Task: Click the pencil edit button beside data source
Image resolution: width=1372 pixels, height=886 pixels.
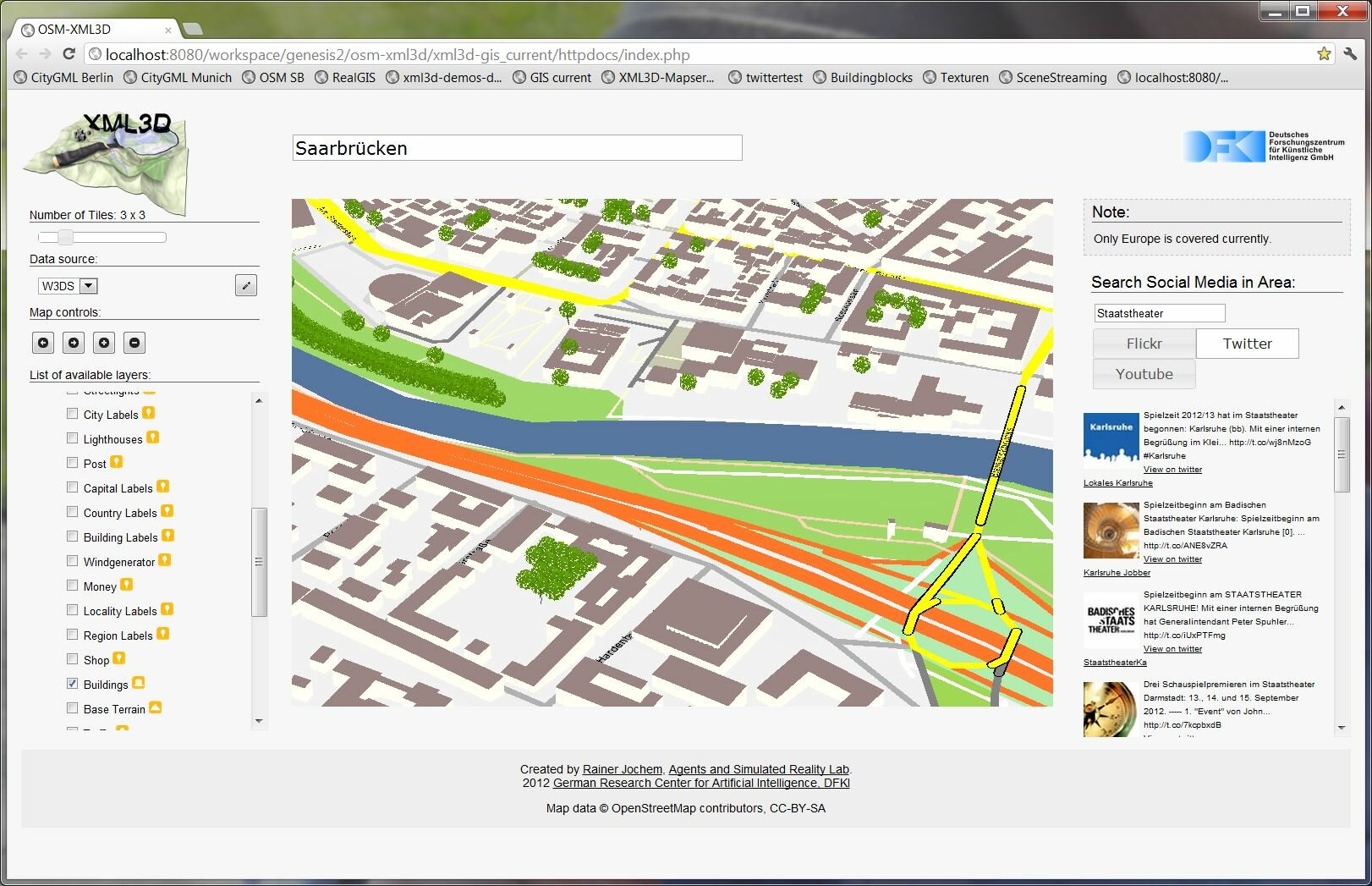Action: click(x=245, y=285)
